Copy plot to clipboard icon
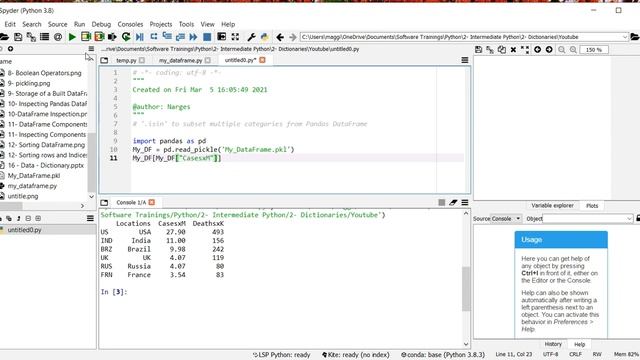The height and width of the screenshot is (360, 640). pos(502,50)
